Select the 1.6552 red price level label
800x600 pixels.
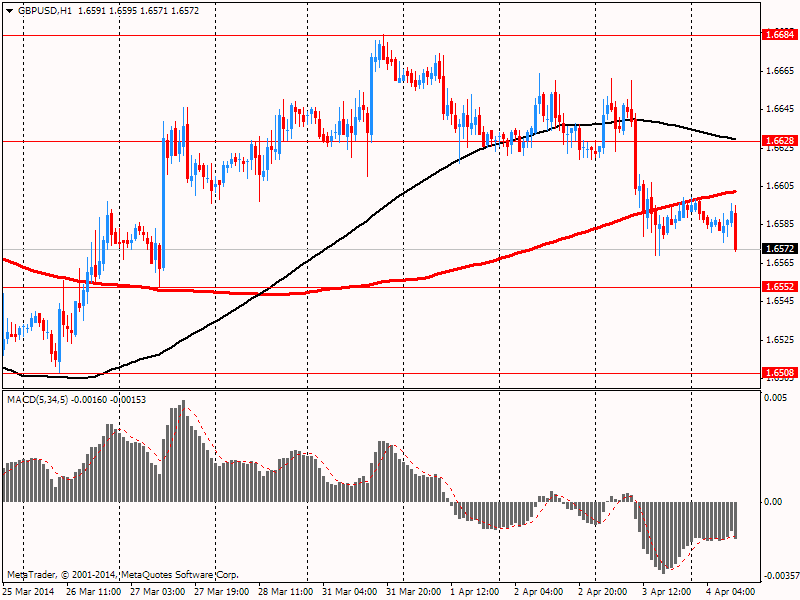pyautogui.click(x=779, y=287)
